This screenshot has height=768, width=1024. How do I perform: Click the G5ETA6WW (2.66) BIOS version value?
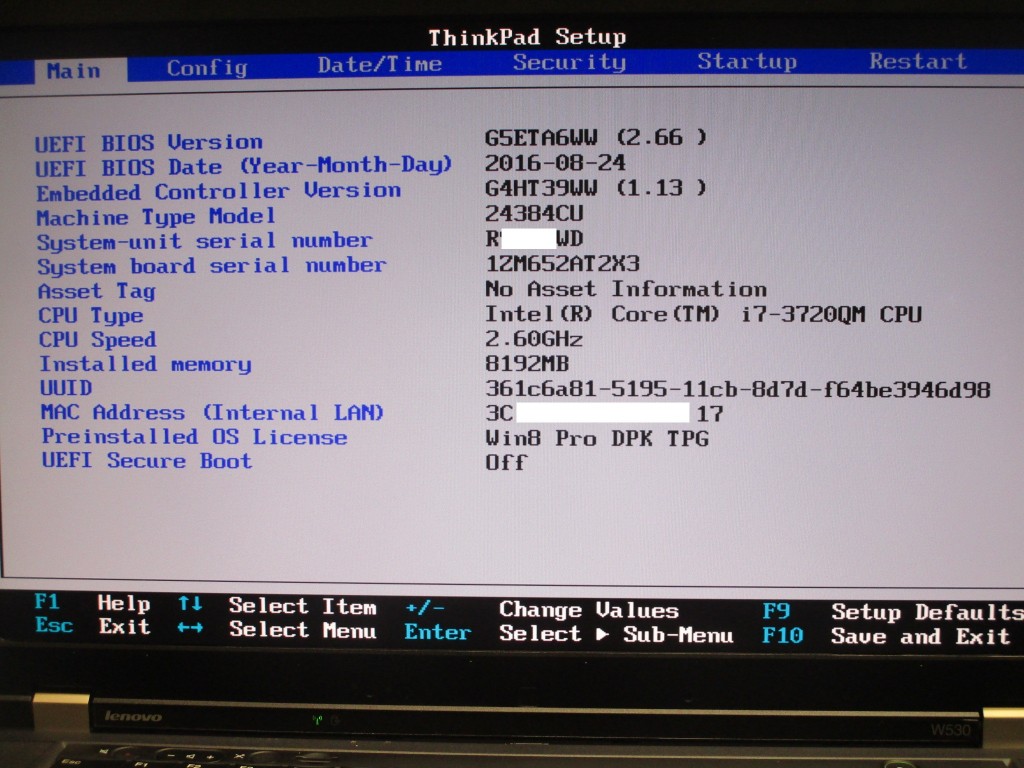pyautogui.click(x=596, y=137)
